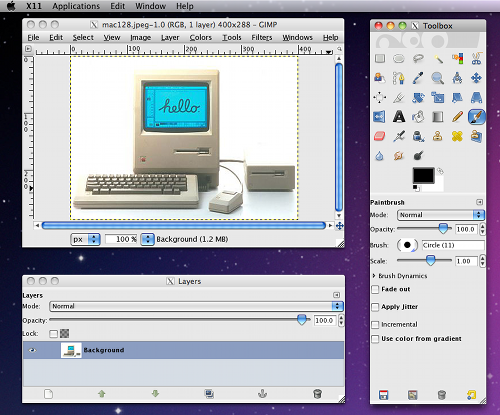Choose the Perspective tool
Viewport: 500px width, 415px height.
click(x=477, y=98)
